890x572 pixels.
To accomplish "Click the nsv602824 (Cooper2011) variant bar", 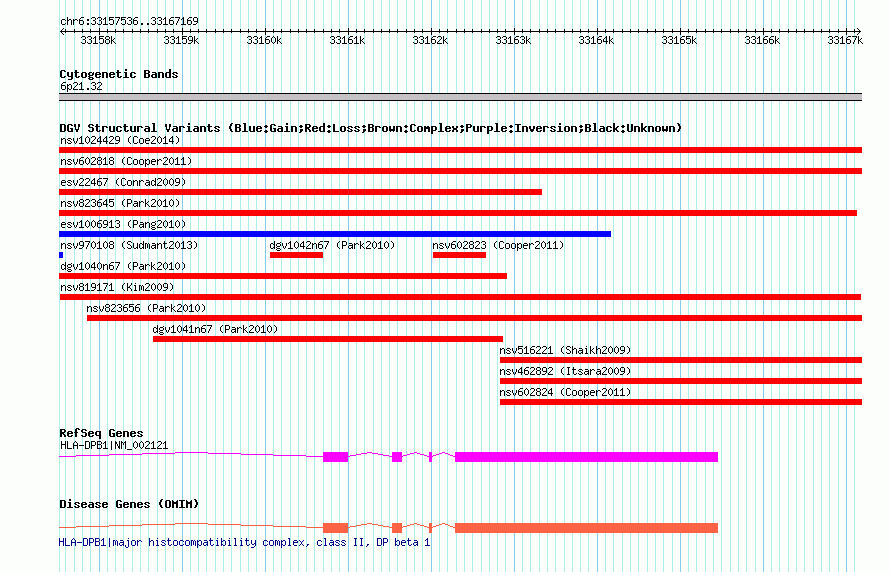I will point(681,402).
